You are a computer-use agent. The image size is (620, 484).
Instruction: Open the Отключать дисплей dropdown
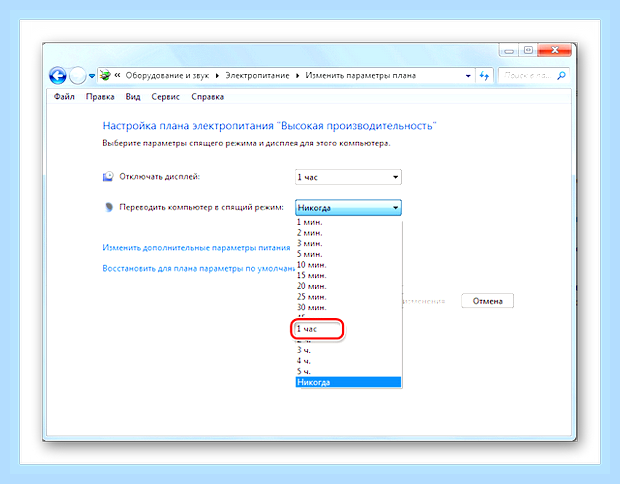click(348, 177)
